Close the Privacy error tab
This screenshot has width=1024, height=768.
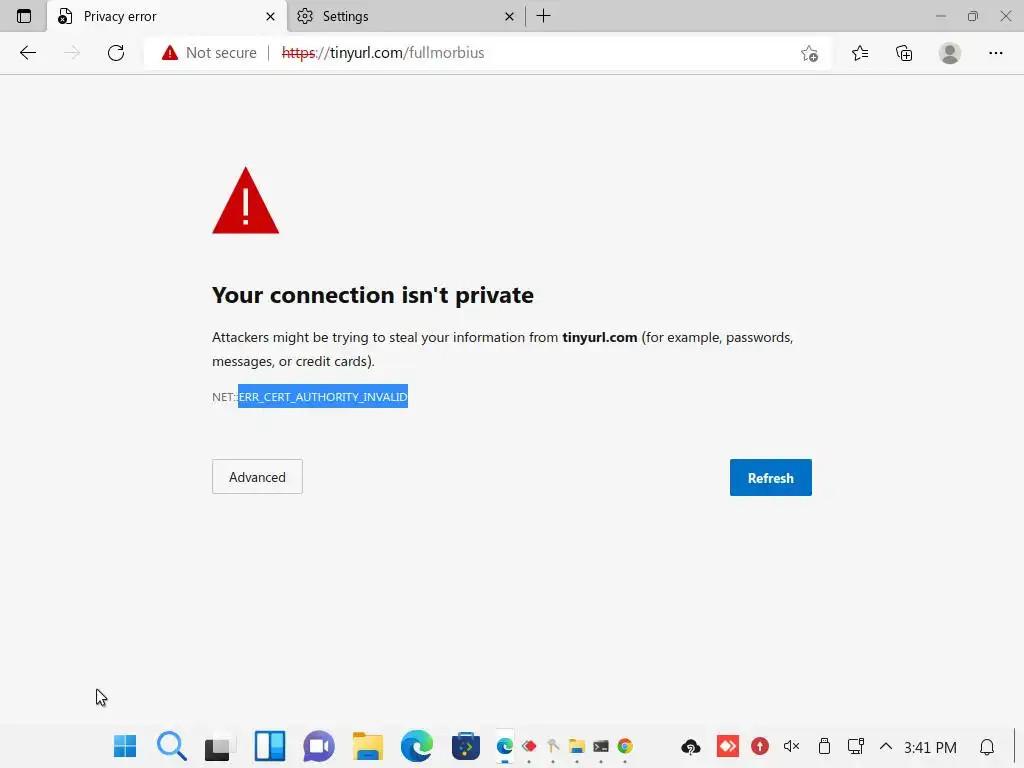click(x=270, y=16)
